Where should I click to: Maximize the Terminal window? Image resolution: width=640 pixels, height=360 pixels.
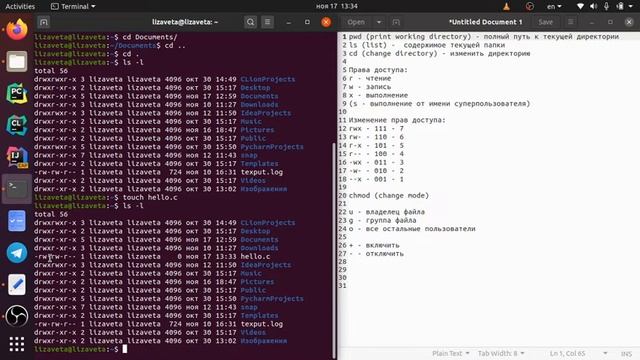pos(307,22)
